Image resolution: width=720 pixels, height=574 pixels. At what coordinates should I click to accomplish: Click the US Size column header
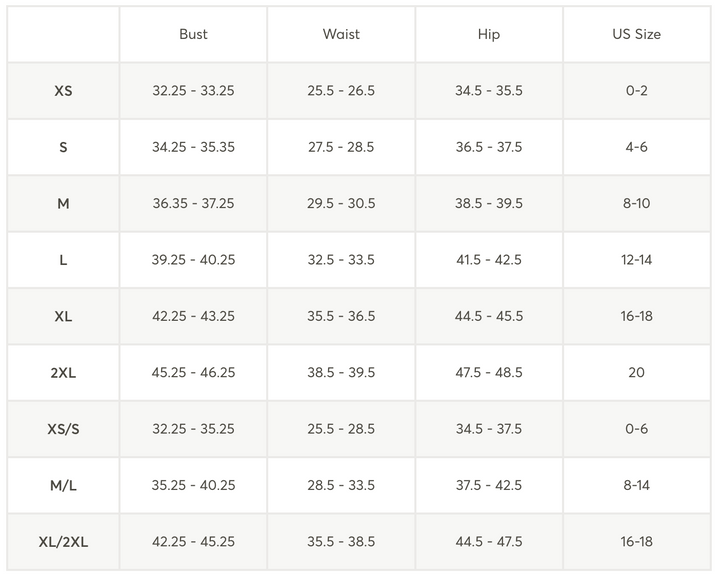[x=636, y=34]
